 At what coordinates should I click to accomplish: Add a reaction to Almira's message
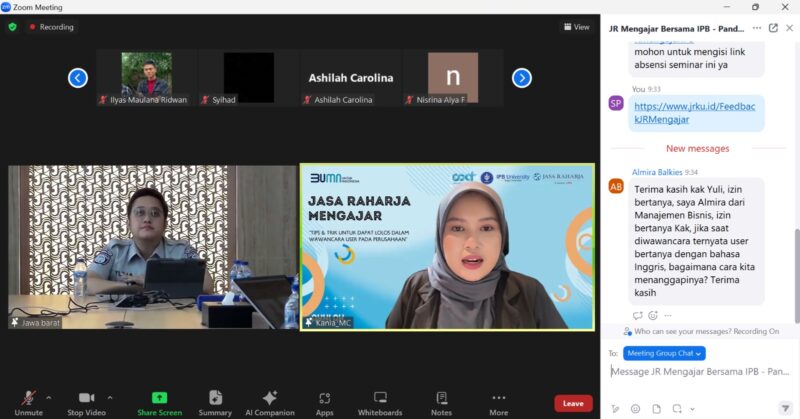tap(653, 315)
